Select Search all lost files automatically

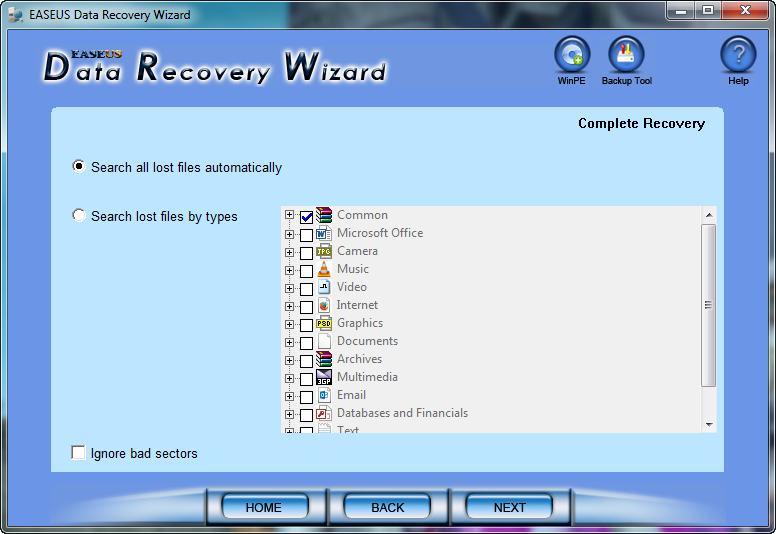78,166
